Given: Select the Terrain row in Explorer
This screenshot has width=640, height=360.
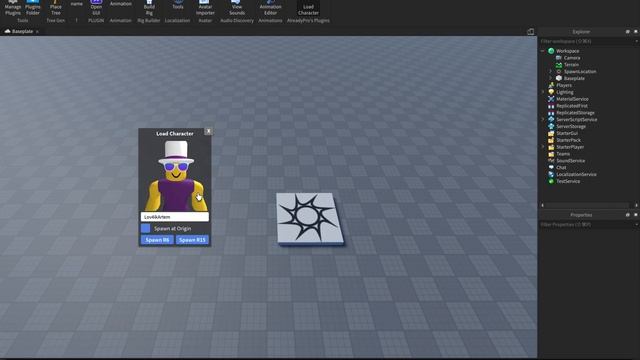Looking at the screenshot, I should 589,64.
